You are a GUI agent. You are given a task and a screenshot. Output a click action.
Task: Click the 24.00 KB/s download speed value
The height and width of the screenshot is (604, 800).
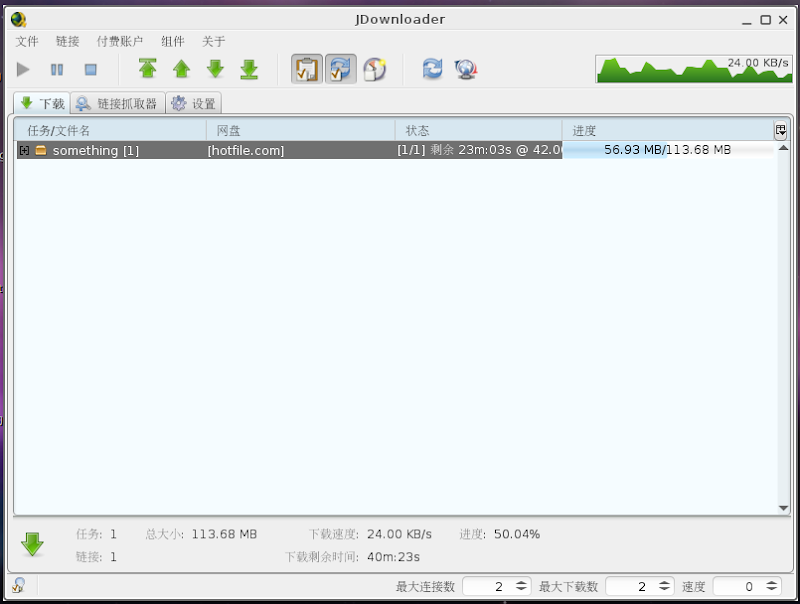coord(399,534)
